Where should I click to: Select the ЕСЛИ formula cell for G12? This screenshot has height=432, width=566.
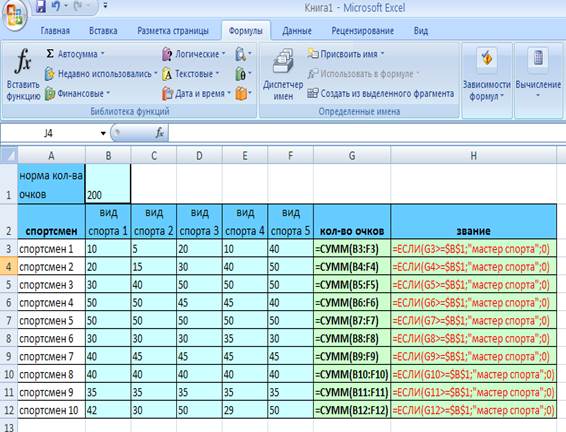pyautogui.click(x=473, y=410)
